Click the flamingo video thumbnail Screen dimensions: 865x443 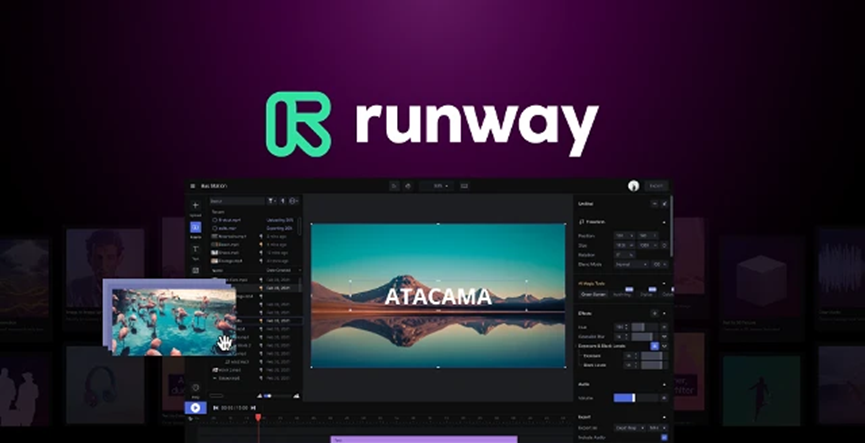174,322
